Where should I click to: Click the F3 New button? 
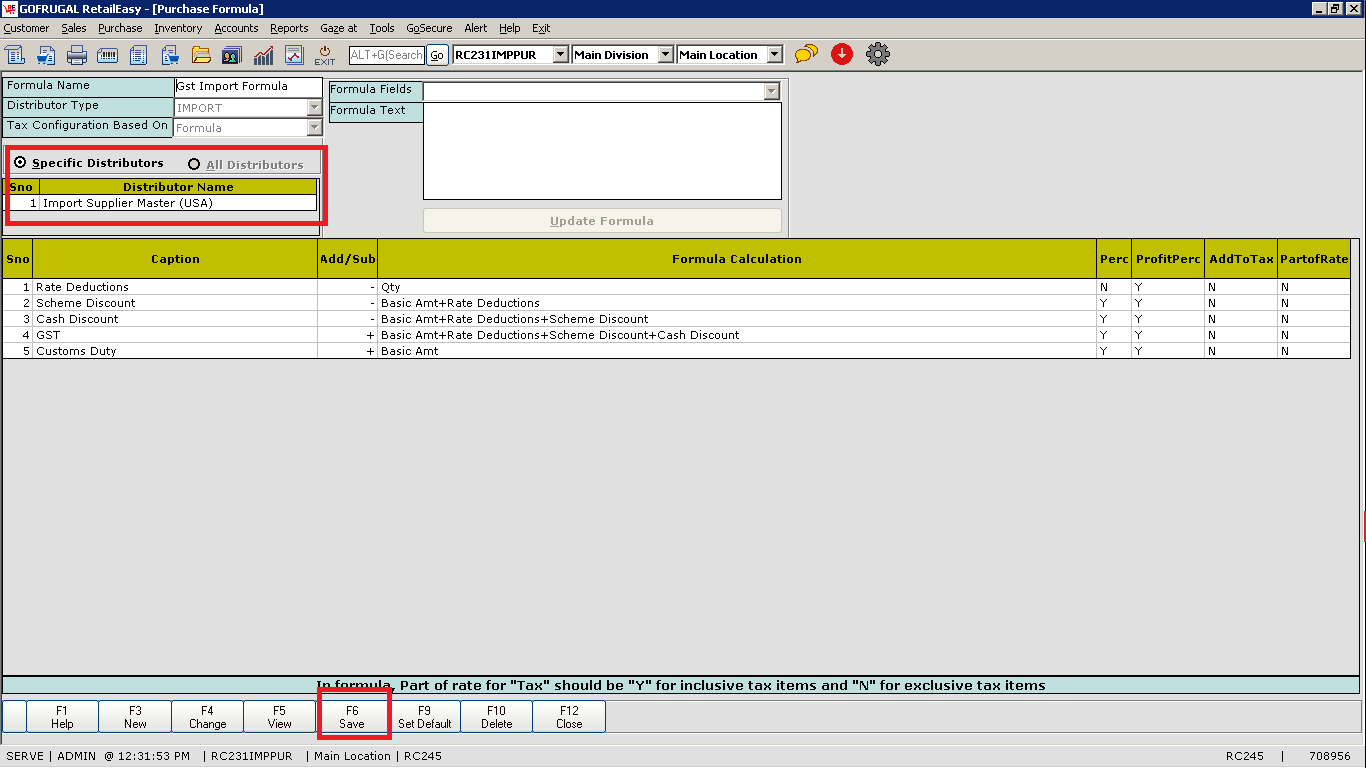[135, 717]
